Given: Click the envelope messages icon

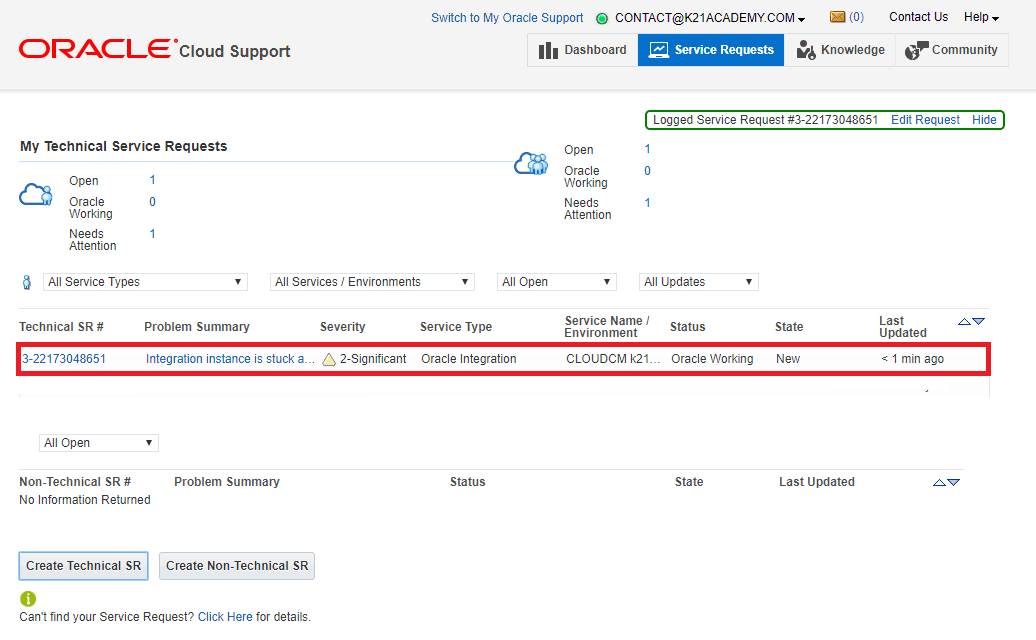Looking at the screenshot, I should pos(837,17).
